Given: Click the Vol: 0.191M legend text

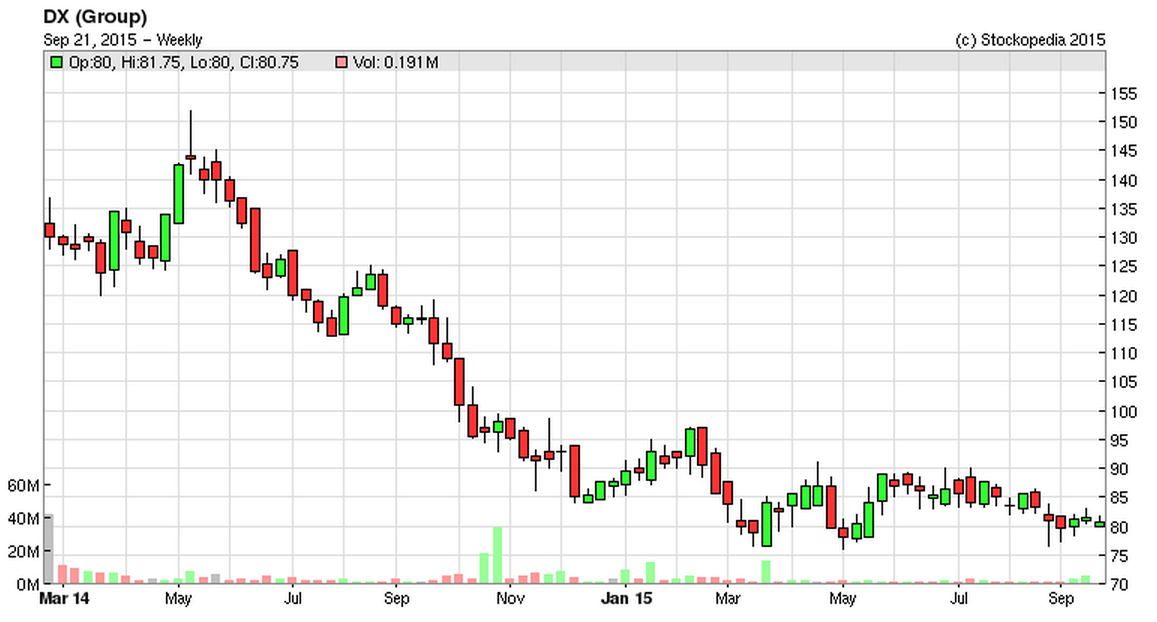Looking at the screenshot, I should (x=396, y=63).
